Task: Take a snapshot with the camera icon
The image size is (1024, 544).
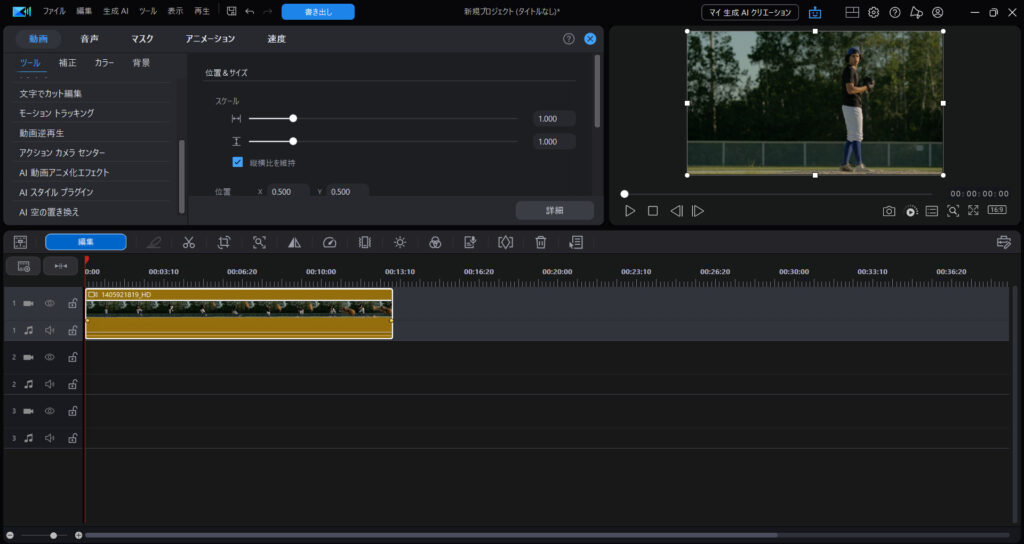Action: click(888, 211)
